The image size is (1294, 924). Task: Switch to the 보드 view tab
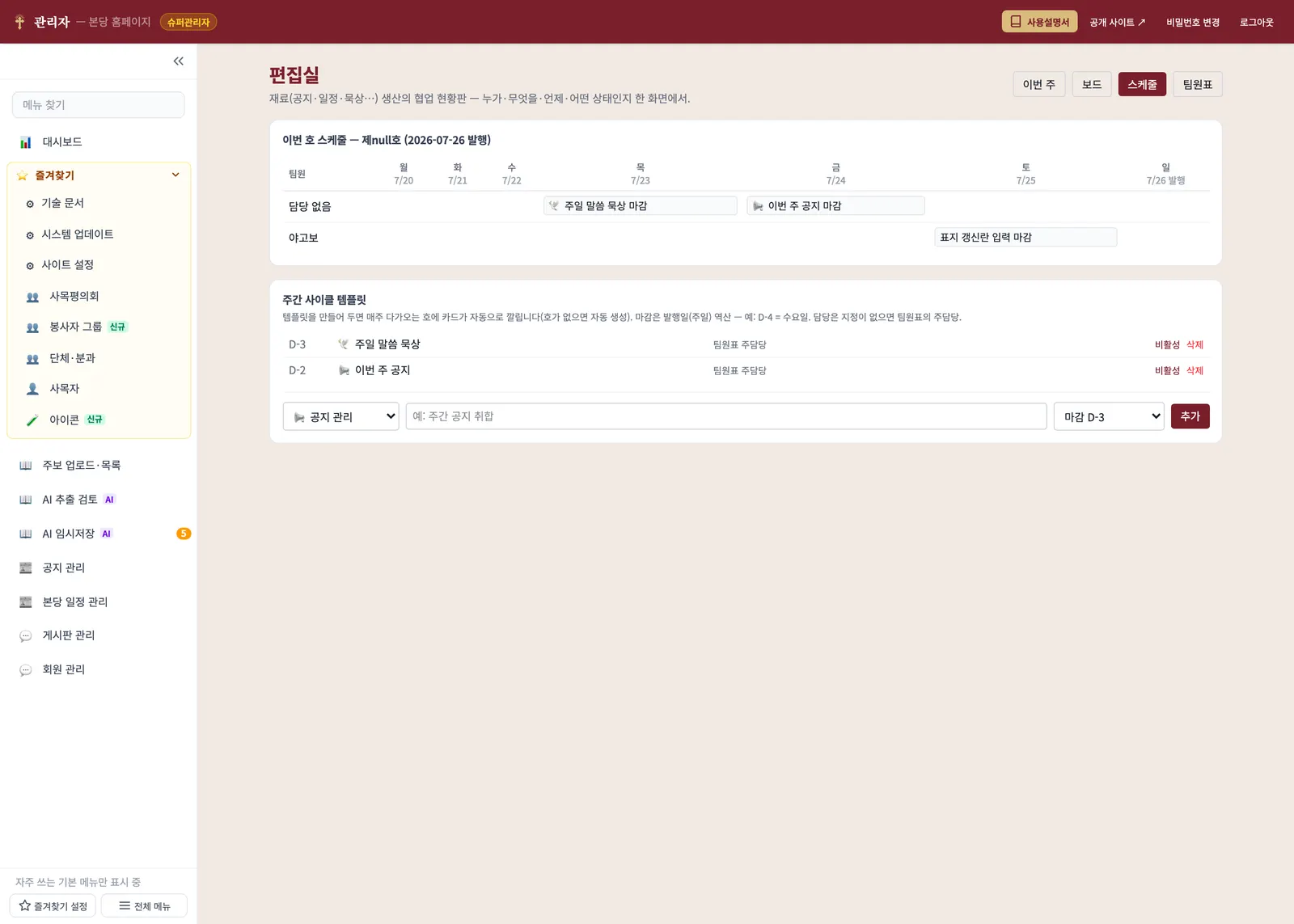click(1092, 84)
